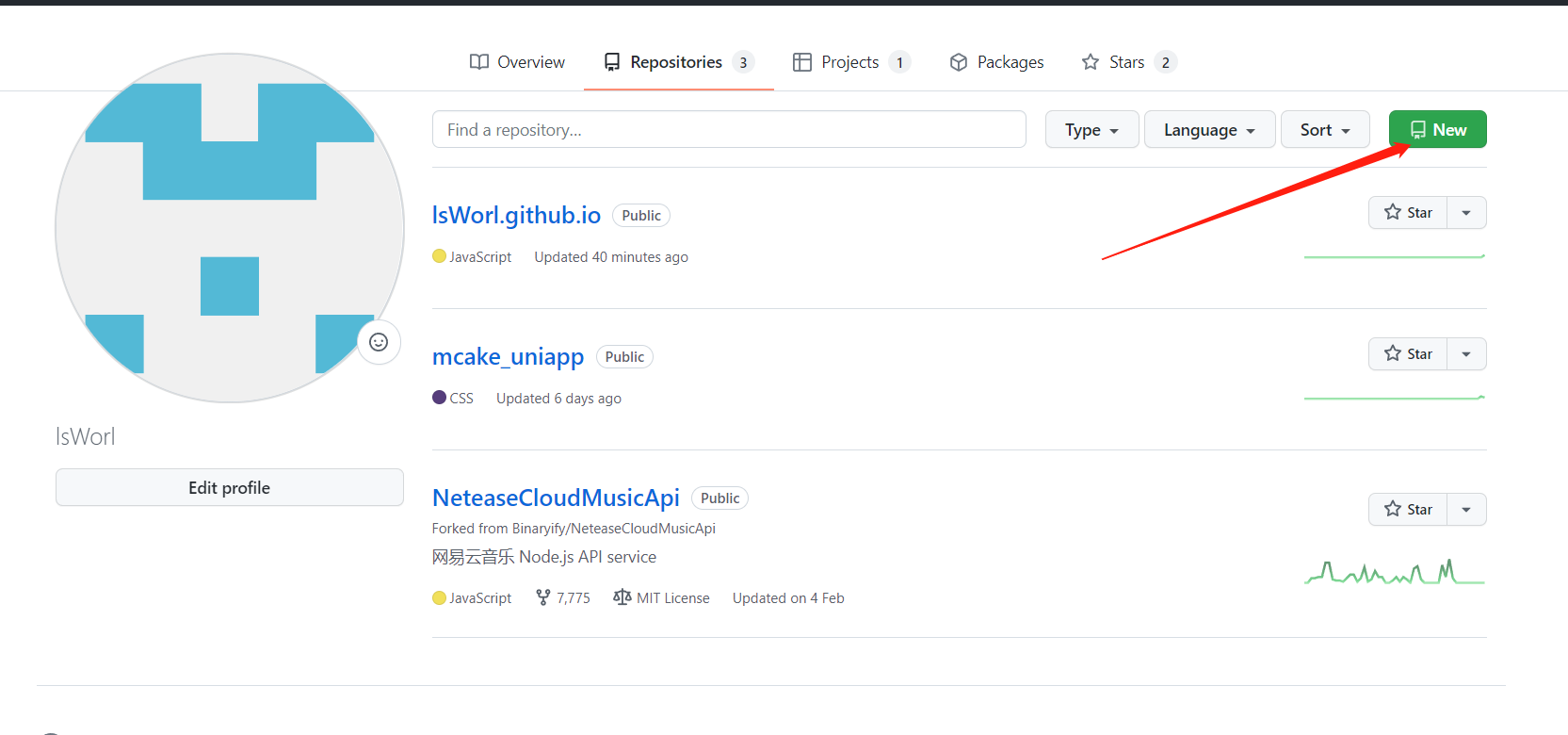The height and width of the screenshot is (735, 1568).
Task: Open the Projects tab
Action: coord(850,62)
